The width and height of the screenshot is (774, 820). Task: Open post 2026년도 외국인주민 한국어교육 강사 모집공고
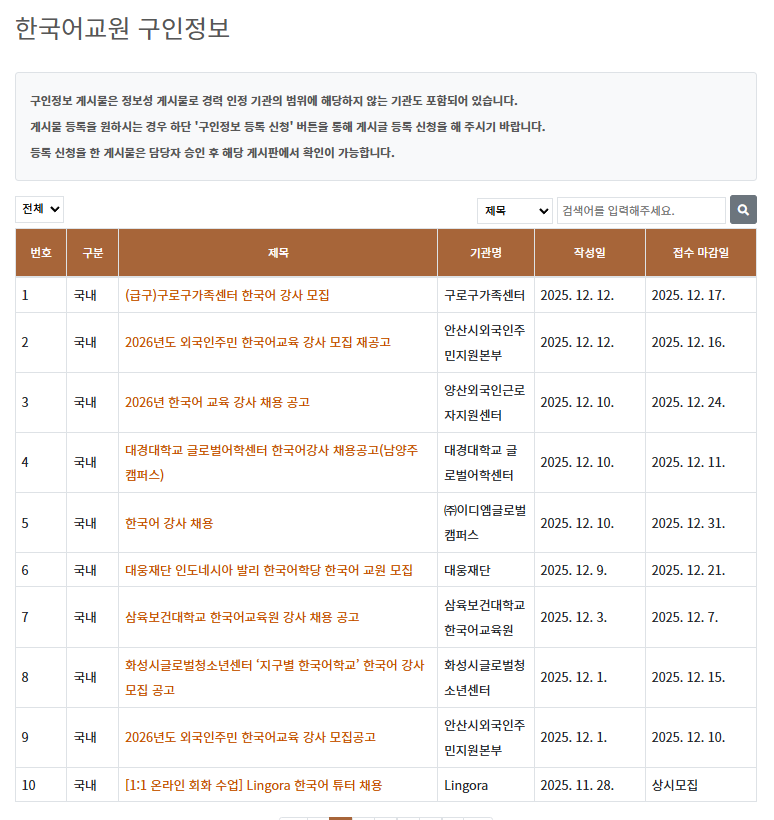tap(251, 738)
